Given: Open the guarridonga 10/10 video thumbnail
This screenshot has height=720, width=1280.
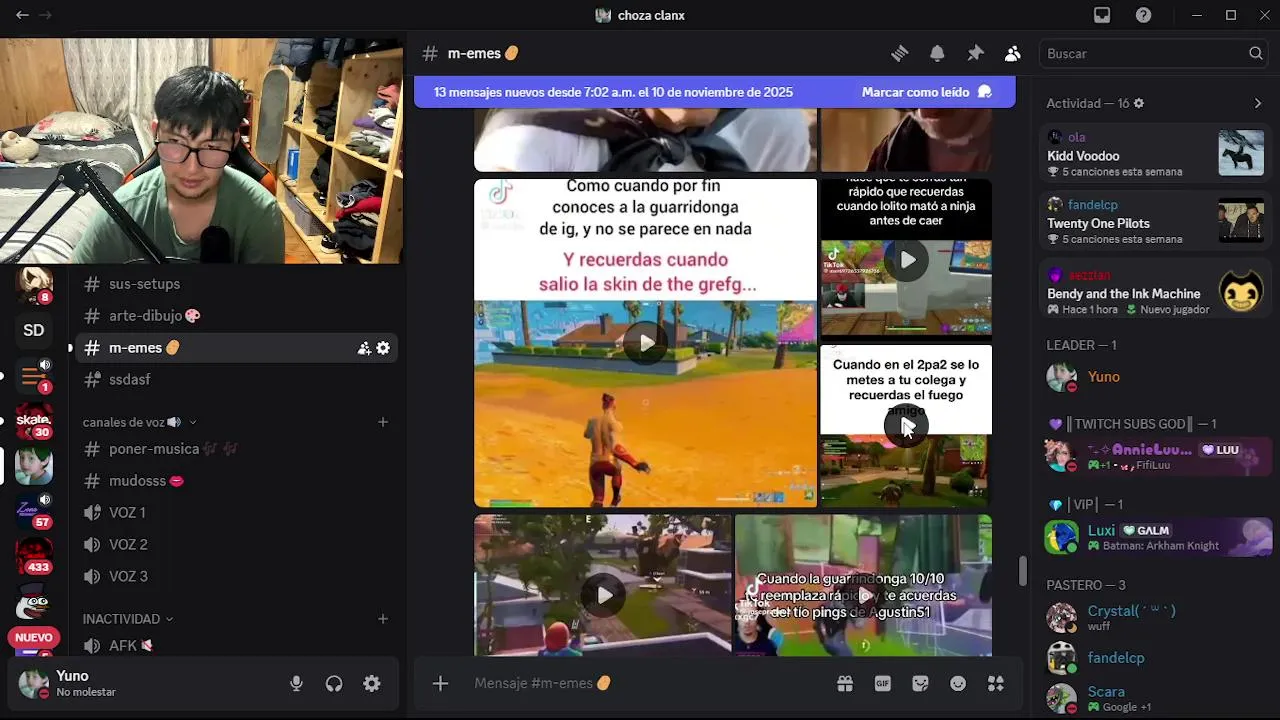Looking at the screenshot, I should coord(864,585).
